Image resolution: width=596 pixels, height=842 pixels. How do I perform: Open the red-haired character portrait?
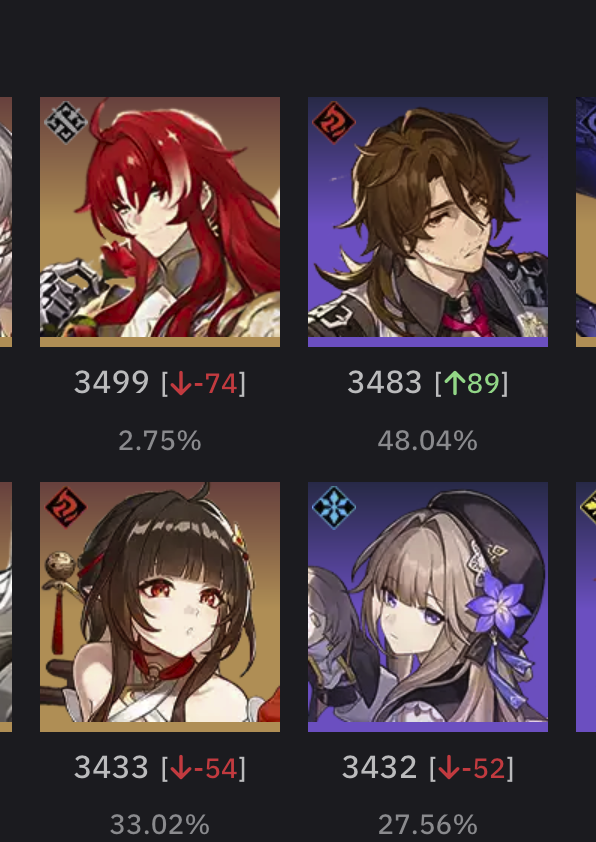[x=160, y=222]
